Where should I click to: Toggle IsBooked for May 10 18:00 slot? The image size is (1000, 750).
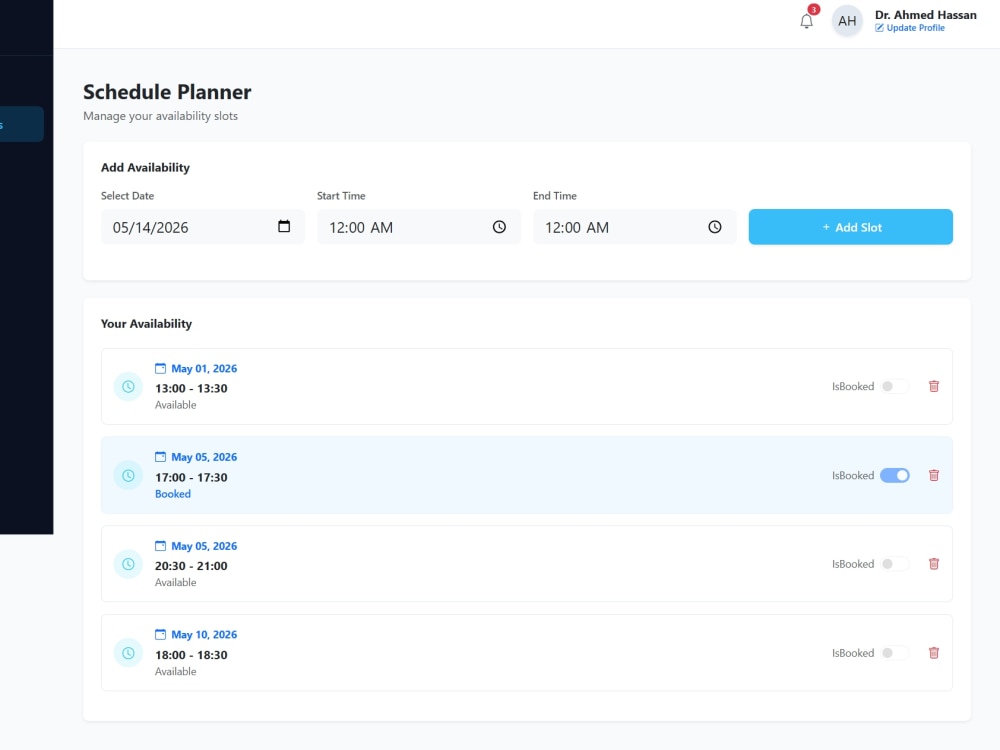895,653
